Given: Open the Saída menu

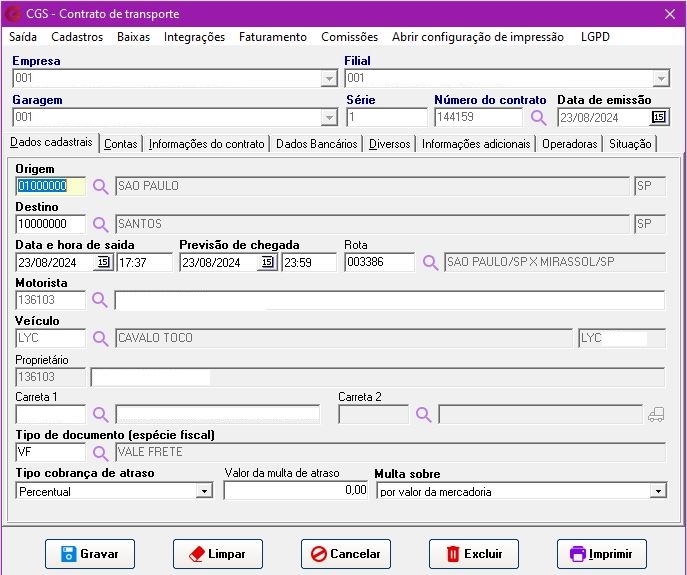Looking at the screenshot, I should click(x=23, y=37).
